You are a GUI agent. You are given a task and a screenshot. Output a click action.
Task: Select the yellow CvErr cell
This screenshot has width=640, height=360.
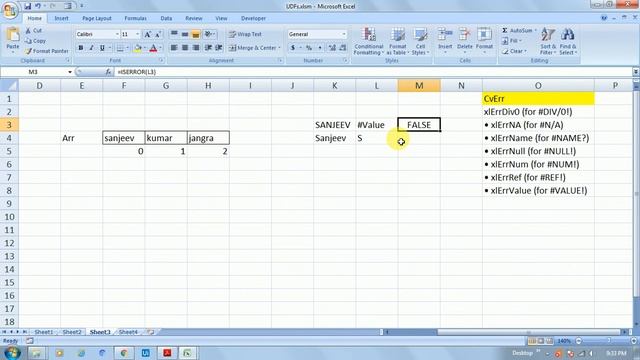pos(538,99)
